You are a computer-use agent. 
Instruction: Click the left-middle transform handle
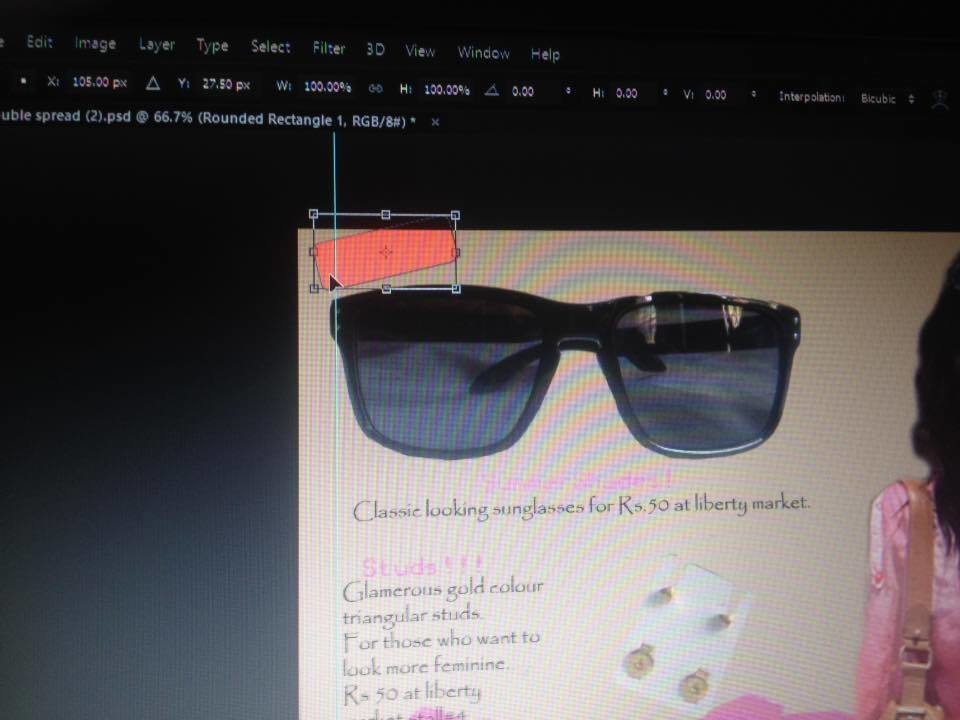313,251
